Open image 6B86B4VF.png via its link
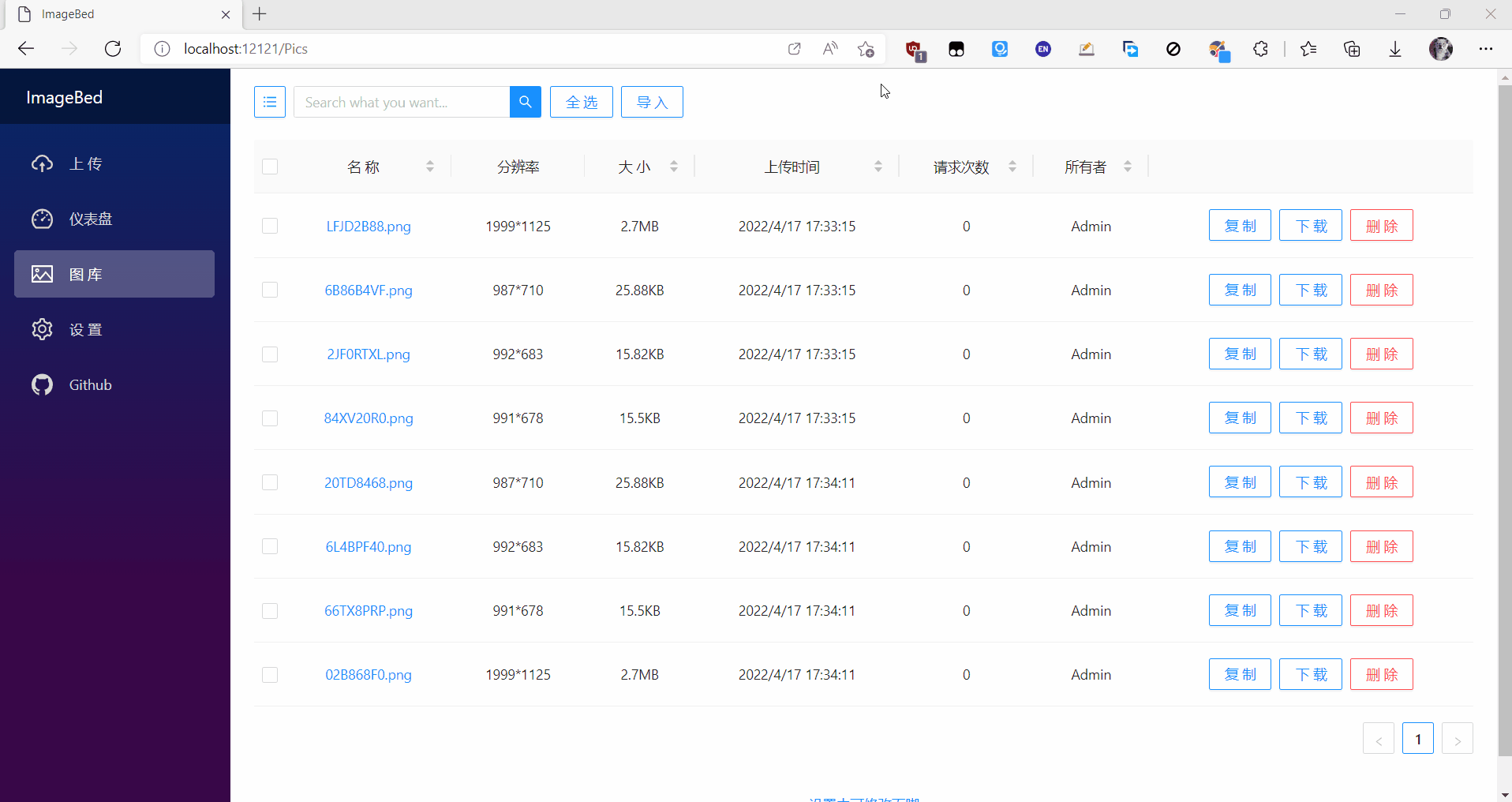This screenshot has height=802, width=1512. (x=368, y=290)
